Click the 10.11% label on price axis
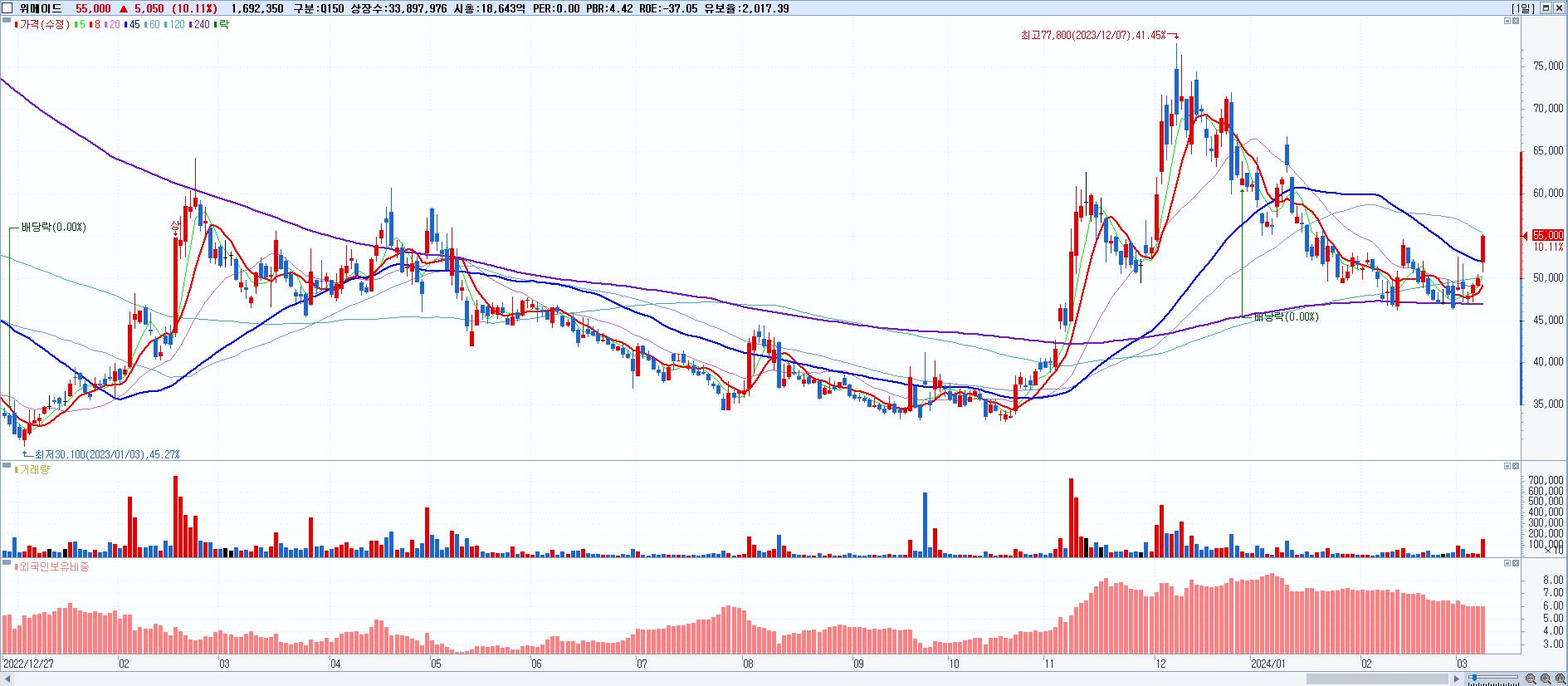Screen dimensions: 1568x686 click(x=1548, y=247)
